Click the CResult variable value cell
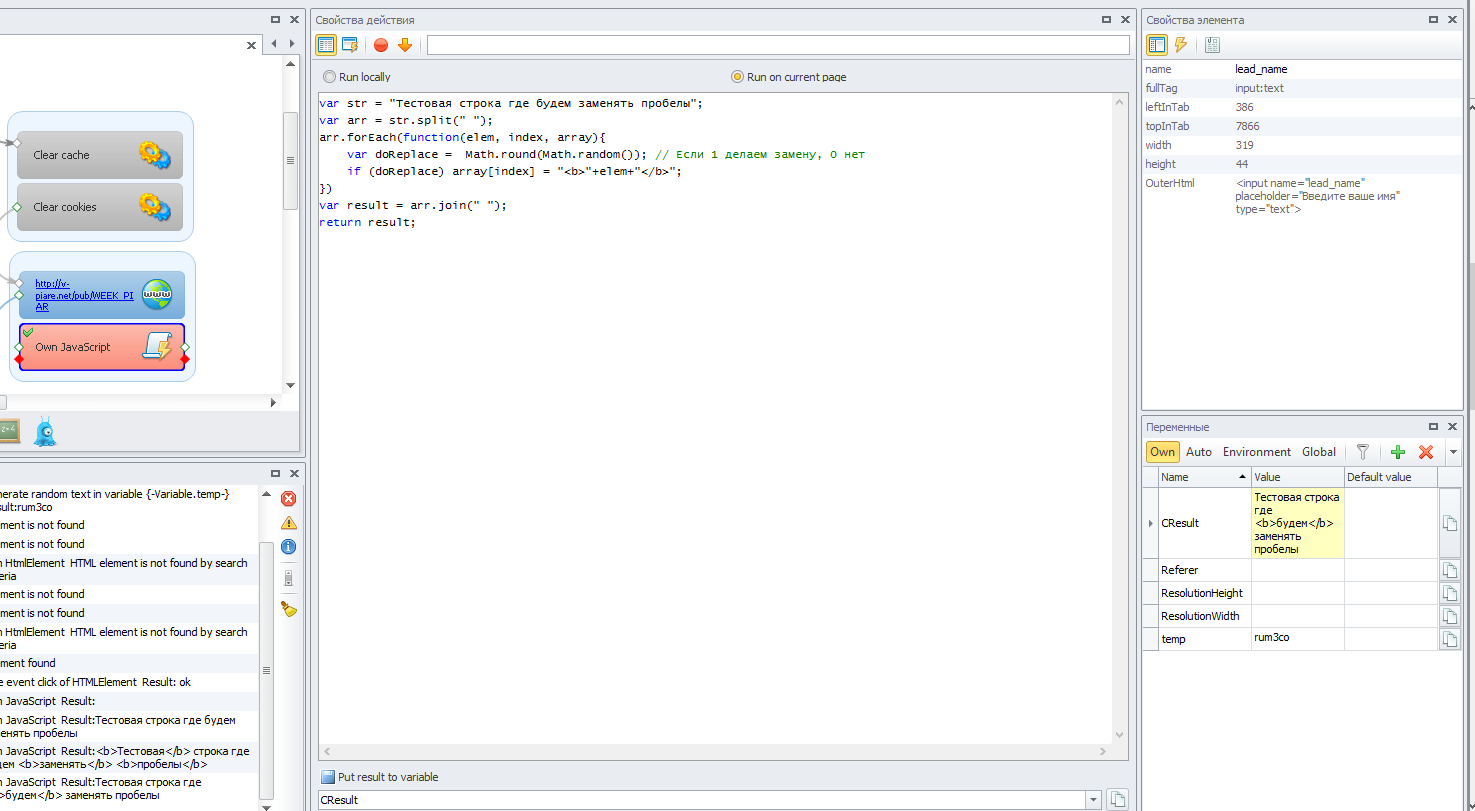Image resolution: width=1475 pixels, height=811 pixels. pos(1297,523)
